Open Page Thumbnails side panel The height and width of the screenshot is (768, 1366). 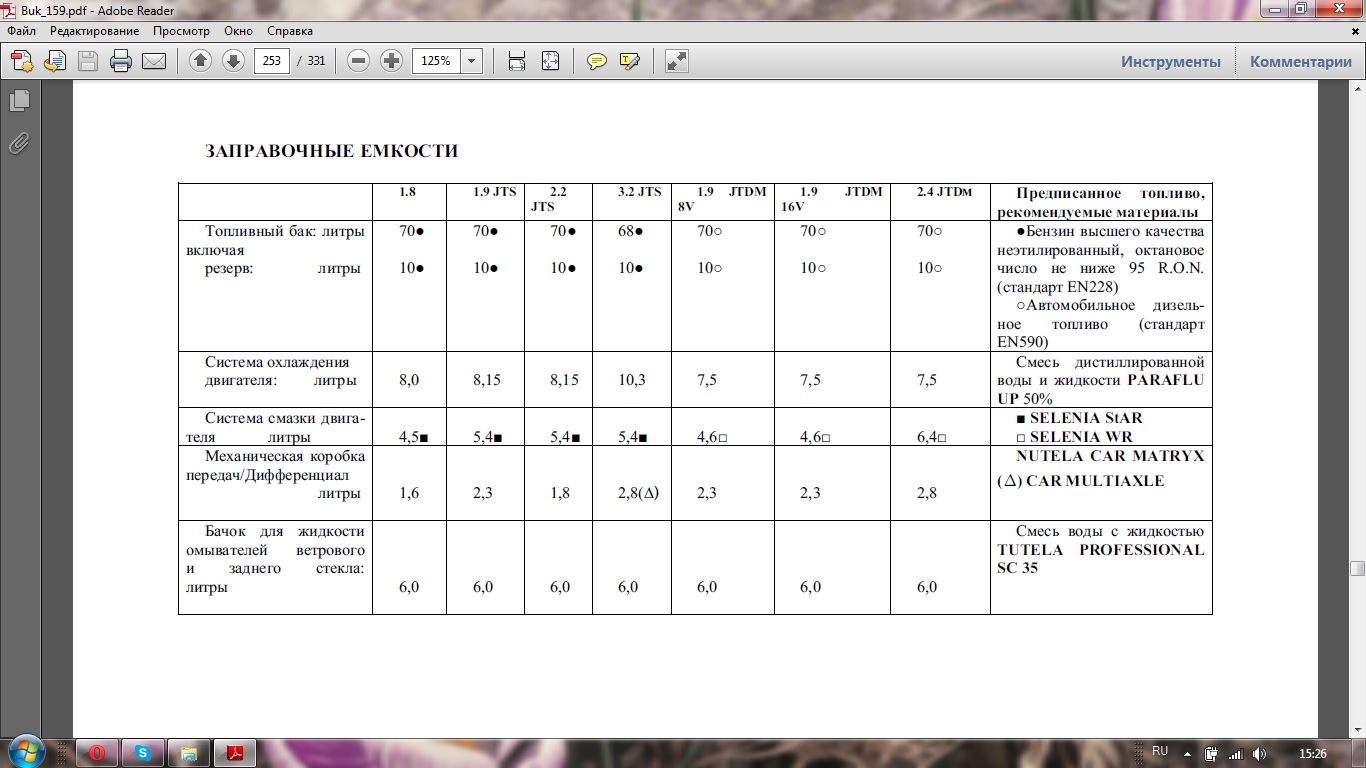coord(19,101)
